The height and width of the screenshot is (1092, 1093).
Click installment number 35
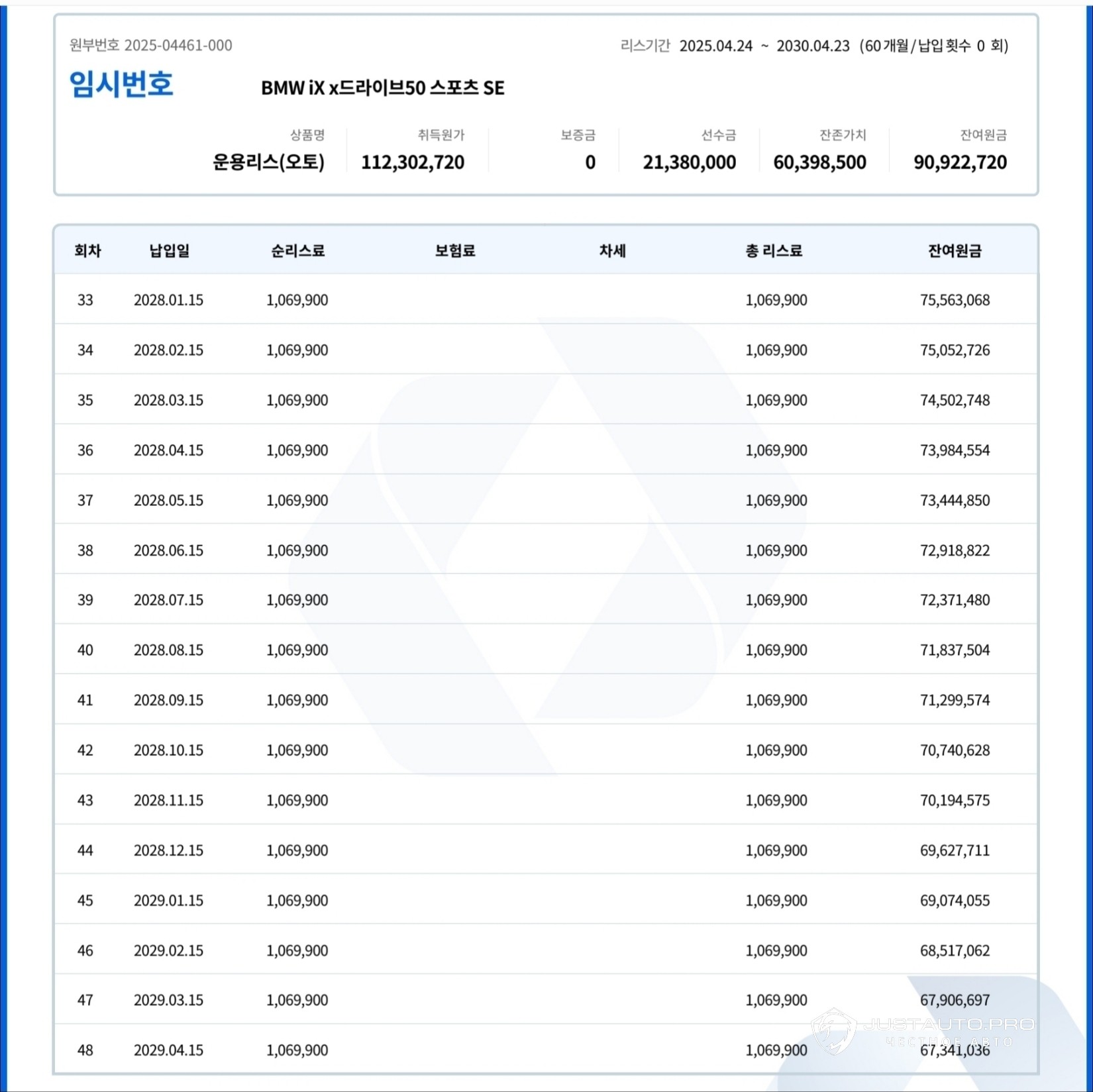pos(85,401)
